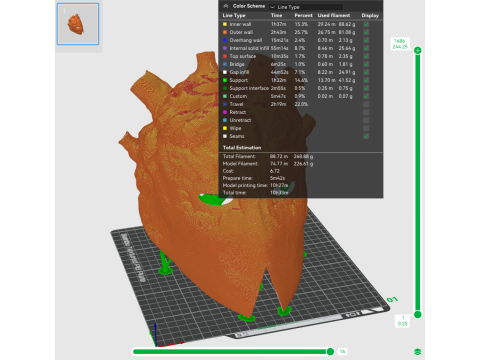Click the magenta Retract color icon
480x360 pixels.
(225, 112)
